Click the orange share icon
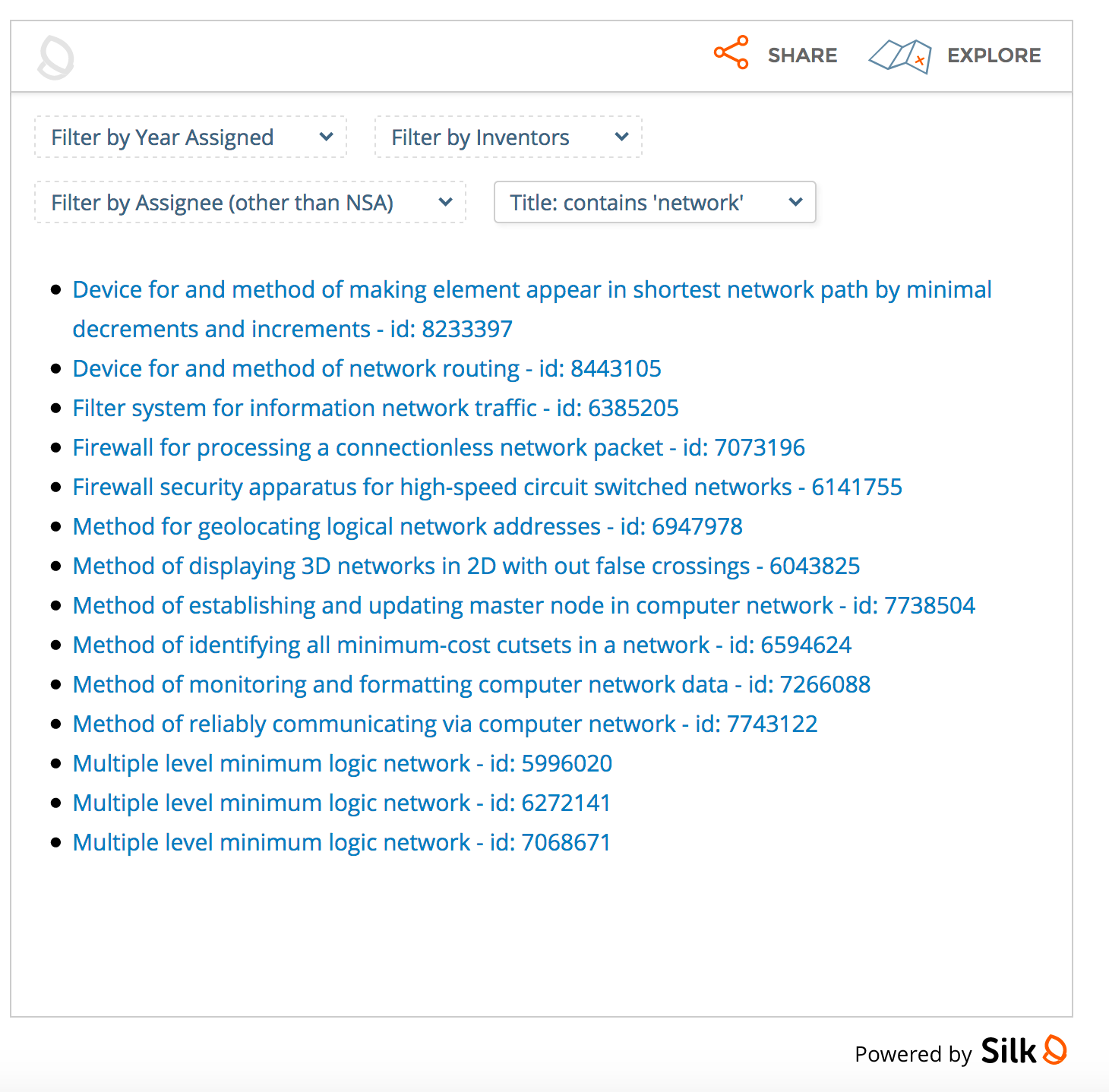Viewport: 1109px width, 1092px height. coord(731,53)
